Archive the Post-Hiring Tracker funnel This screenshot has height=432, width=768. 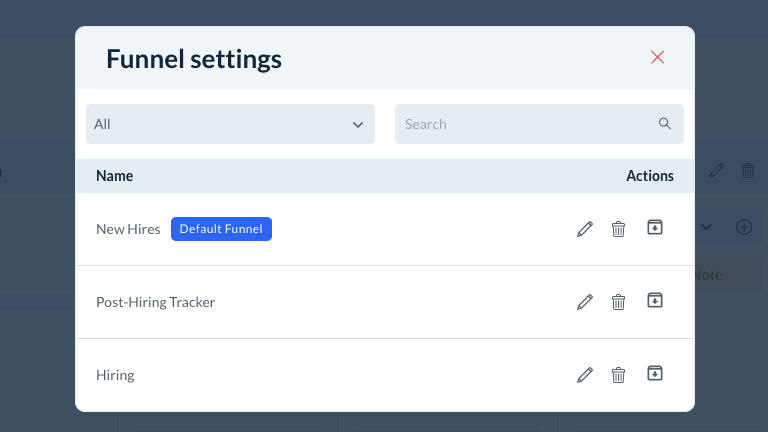click(655, 301)
